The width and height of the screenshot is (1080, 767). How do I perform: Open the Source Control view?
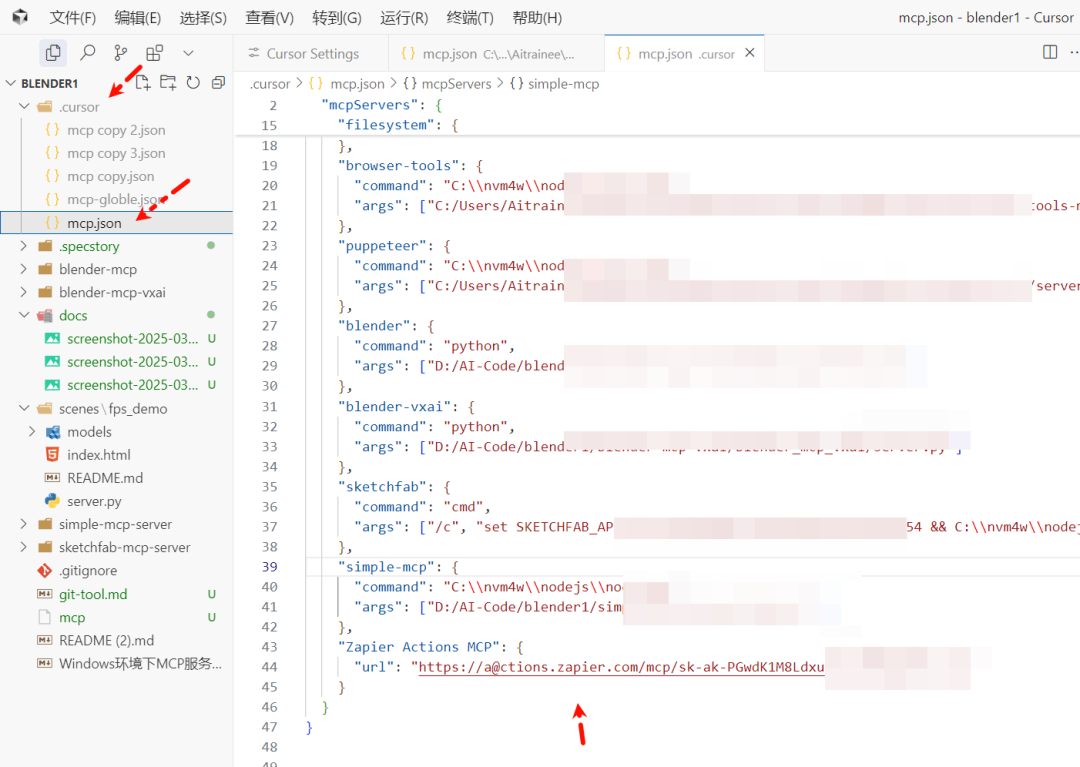point(121,53)
